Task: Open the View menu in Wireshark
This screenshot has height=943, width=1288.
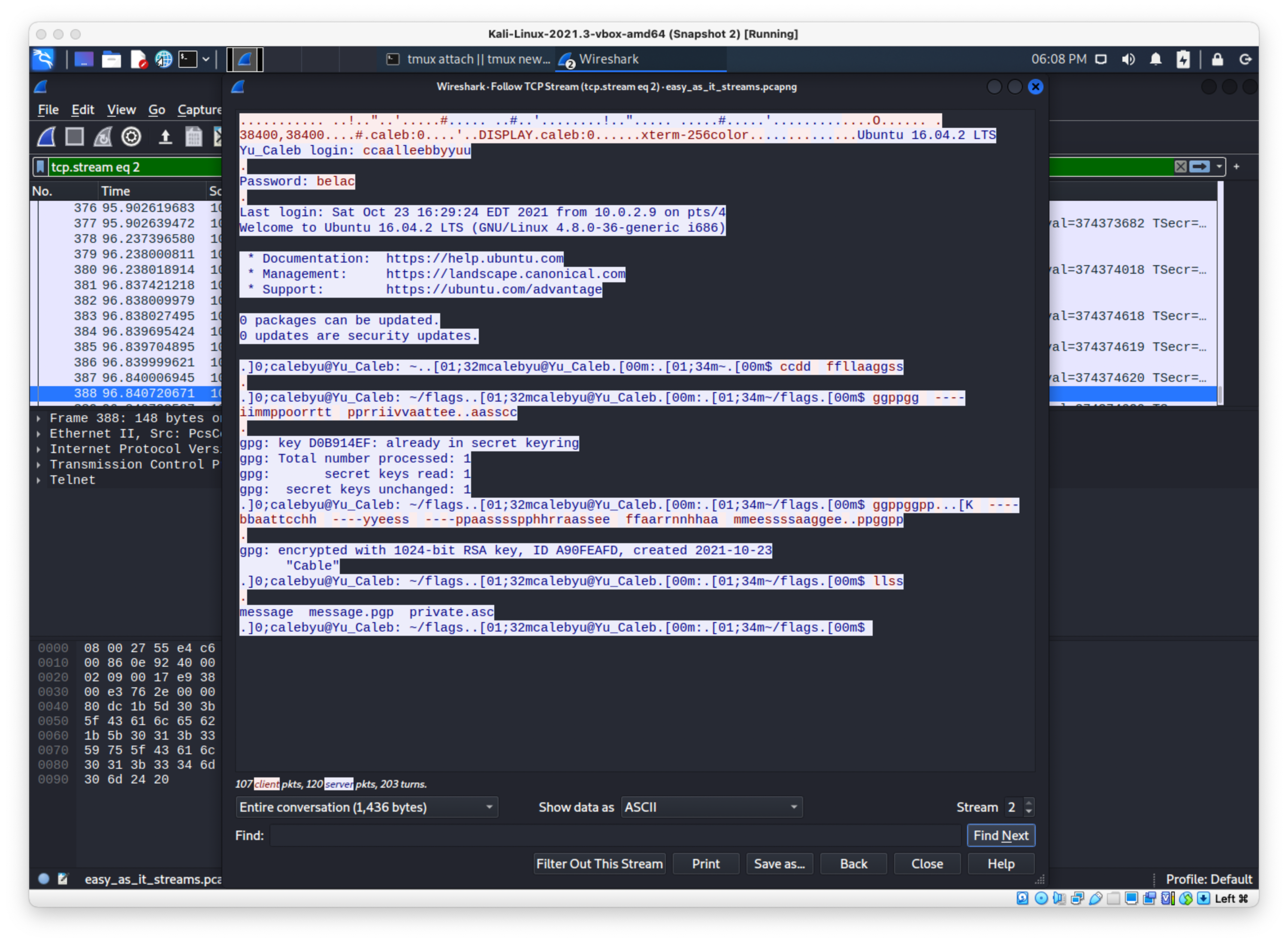Action: pos(121,109)
